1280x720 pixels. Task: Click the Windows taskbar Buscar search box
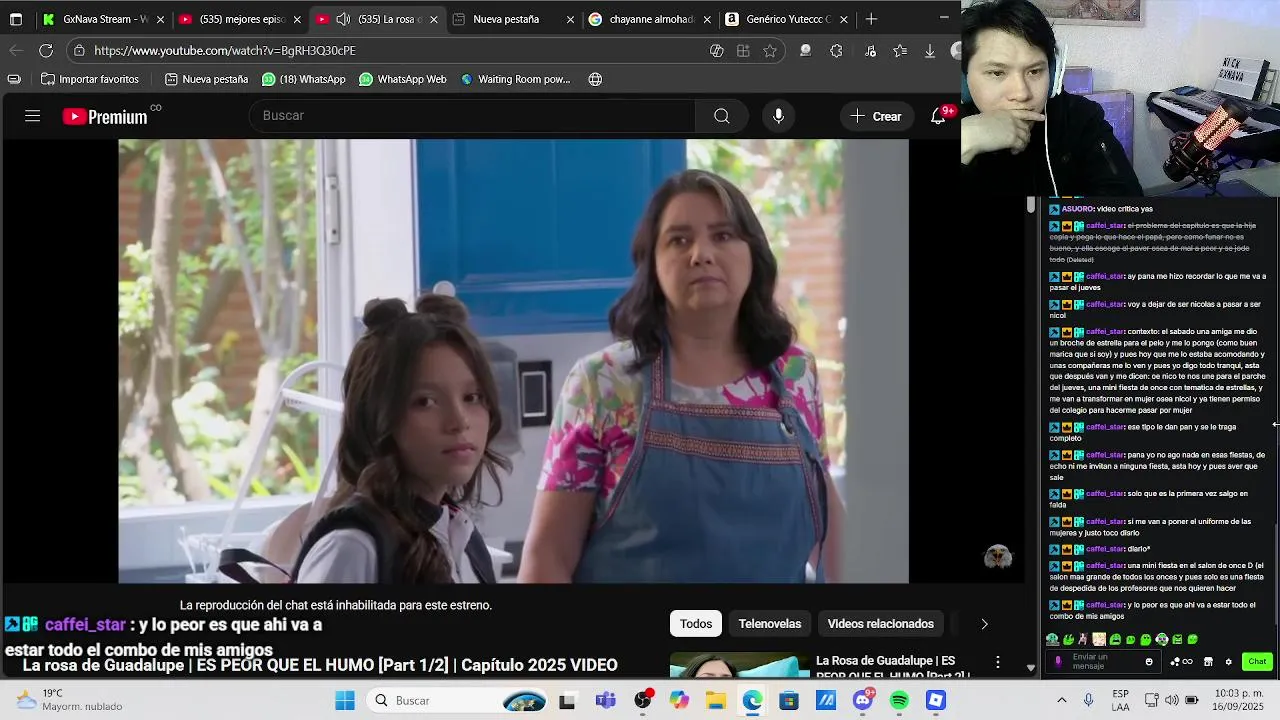(x=457, y=700)
